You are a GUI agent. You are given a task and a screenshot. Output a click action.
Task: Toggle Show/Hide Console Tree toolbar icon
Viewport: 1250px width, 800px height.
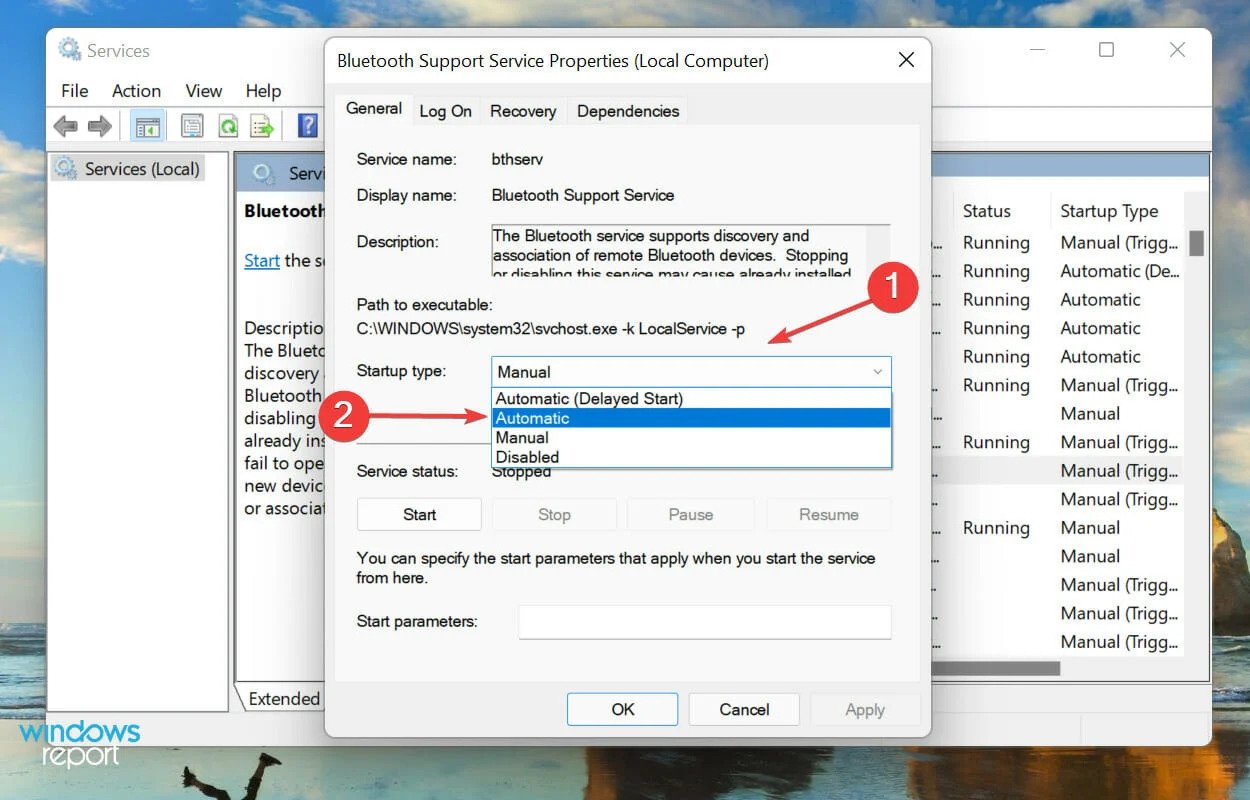coord(147,127)
